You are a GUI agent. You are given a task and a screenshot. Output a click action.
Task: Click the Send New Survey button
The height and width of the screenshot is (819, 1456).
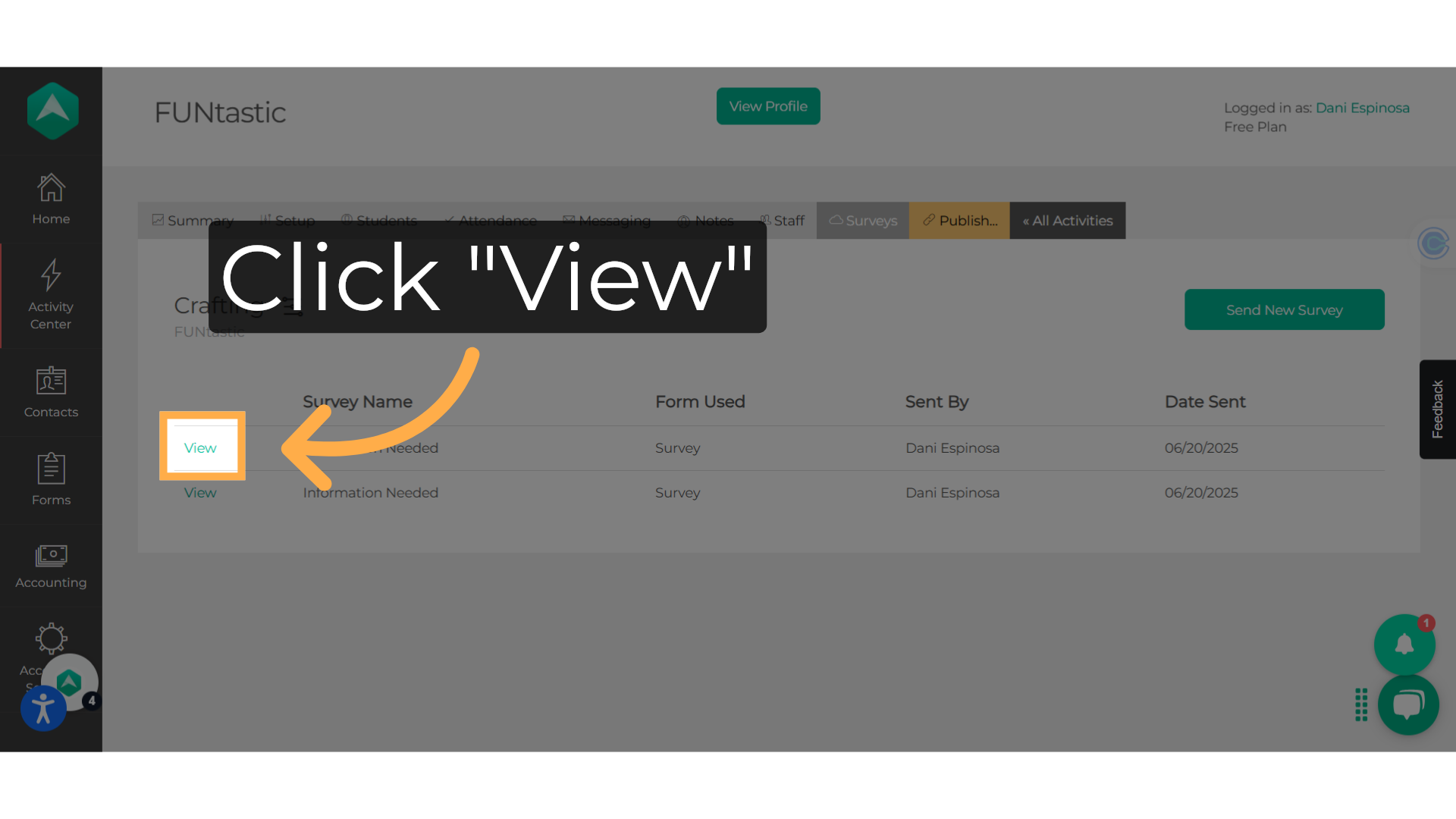tap(1284, 309)
